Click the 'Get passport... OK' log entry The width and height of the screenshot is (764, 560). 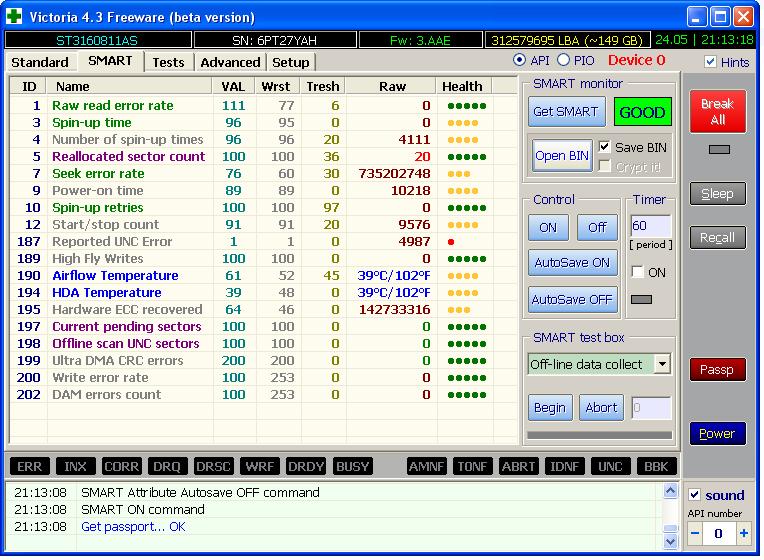click(x=133, y=526)
